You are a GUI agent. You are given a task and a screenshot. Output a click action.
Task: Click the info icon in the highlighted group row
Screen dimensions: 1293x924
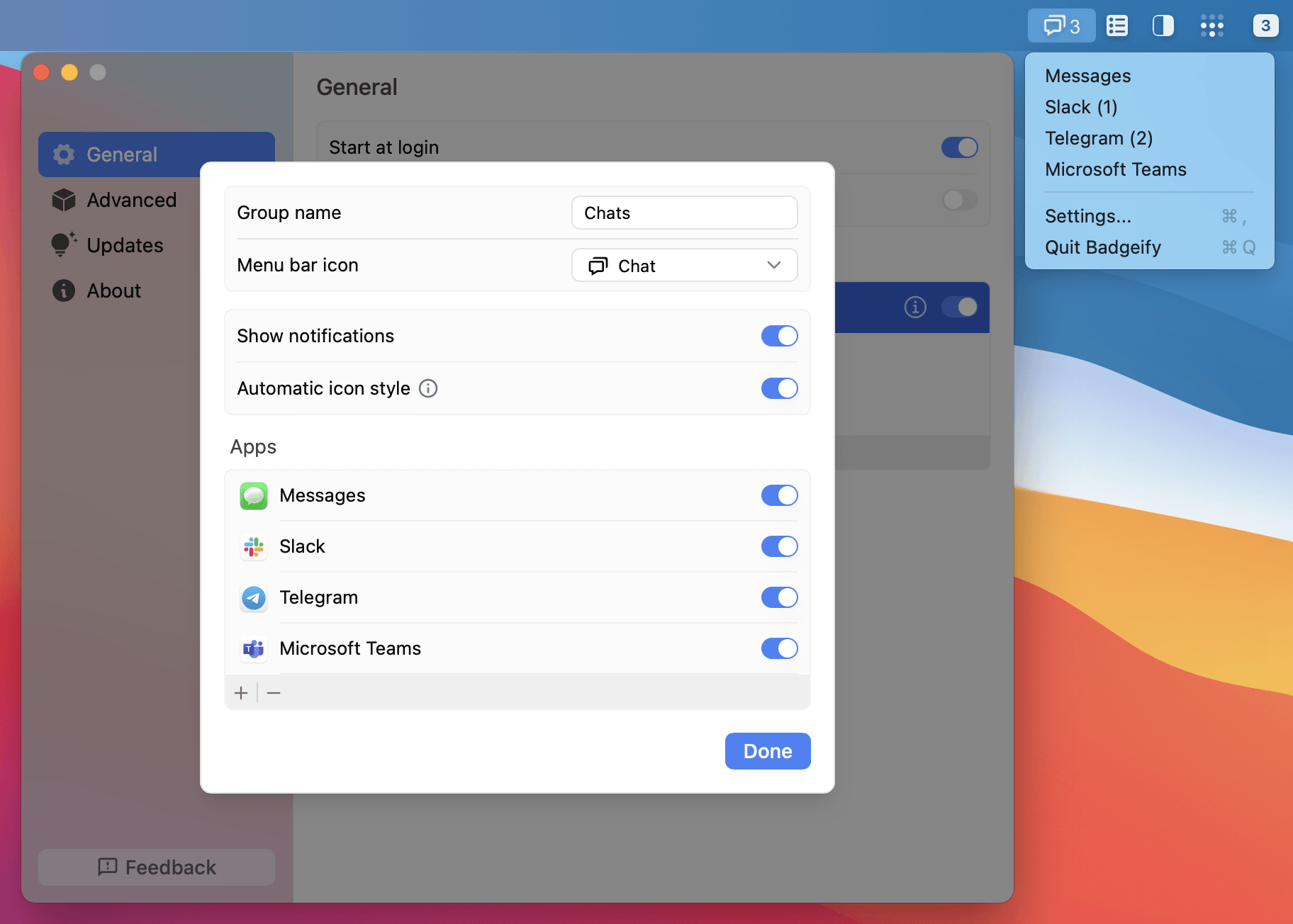[x=915, y=307]
